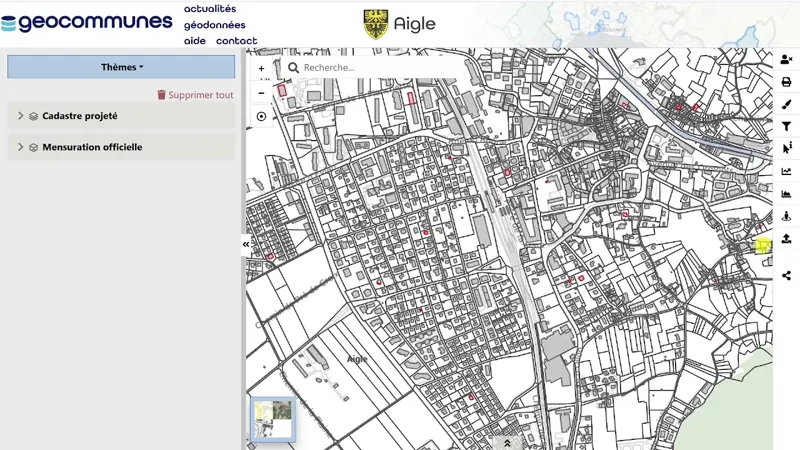Image resolution: width=800 pixels, height=450 pixels.
Task: Zoom in with the plus button
Action: tap(261, 69)
